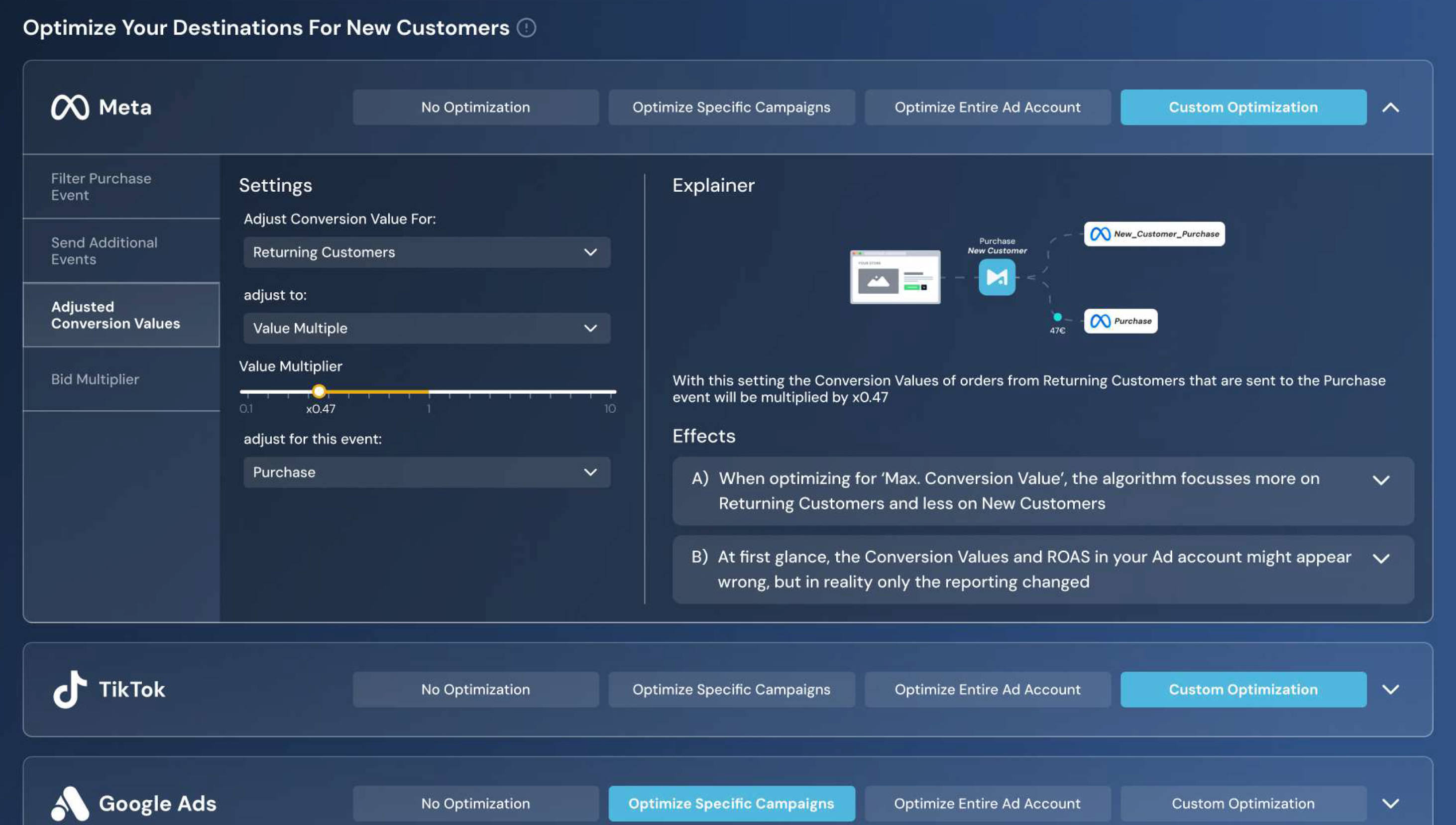Image resolution: width=1456 pixels, height=825 pixels.
Task: Select Optimize Entire Ad Account for TikTok
Action: [987, 689]
